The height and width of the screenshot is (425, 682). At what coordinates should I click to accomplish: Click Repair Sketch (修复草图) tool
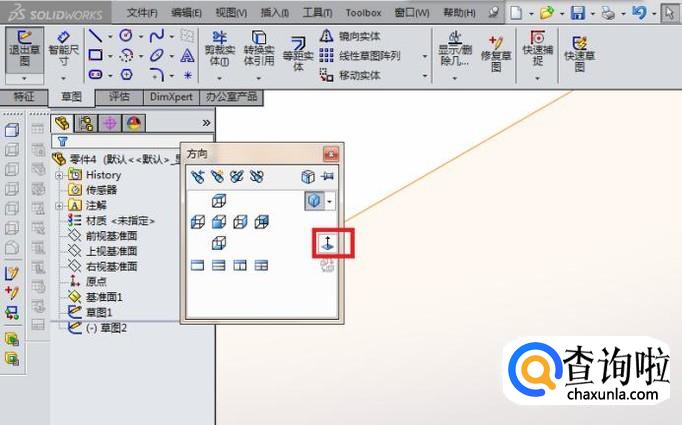[x=496, y=54]
